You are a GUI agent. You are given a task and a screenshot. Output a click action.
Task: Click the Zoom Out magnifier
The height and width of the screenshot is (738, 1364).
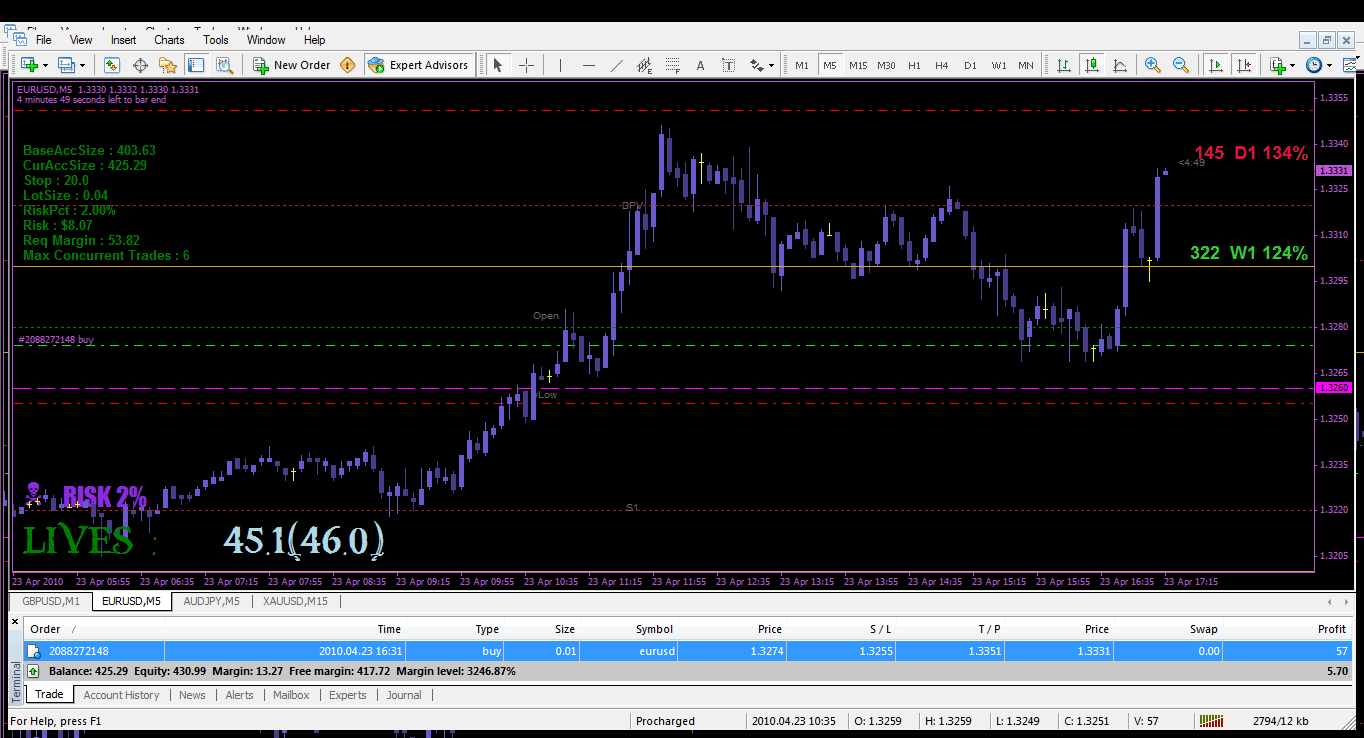coord(1181,65)
